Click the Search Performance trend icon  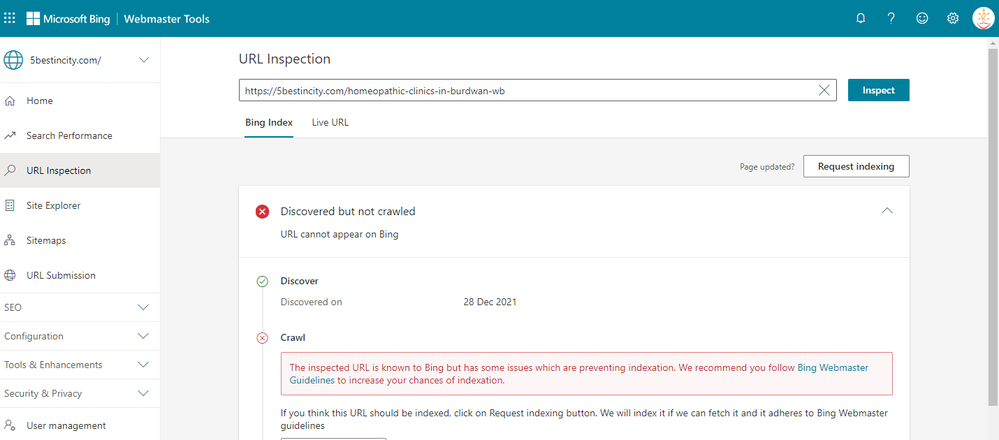(x=10, y=136)
